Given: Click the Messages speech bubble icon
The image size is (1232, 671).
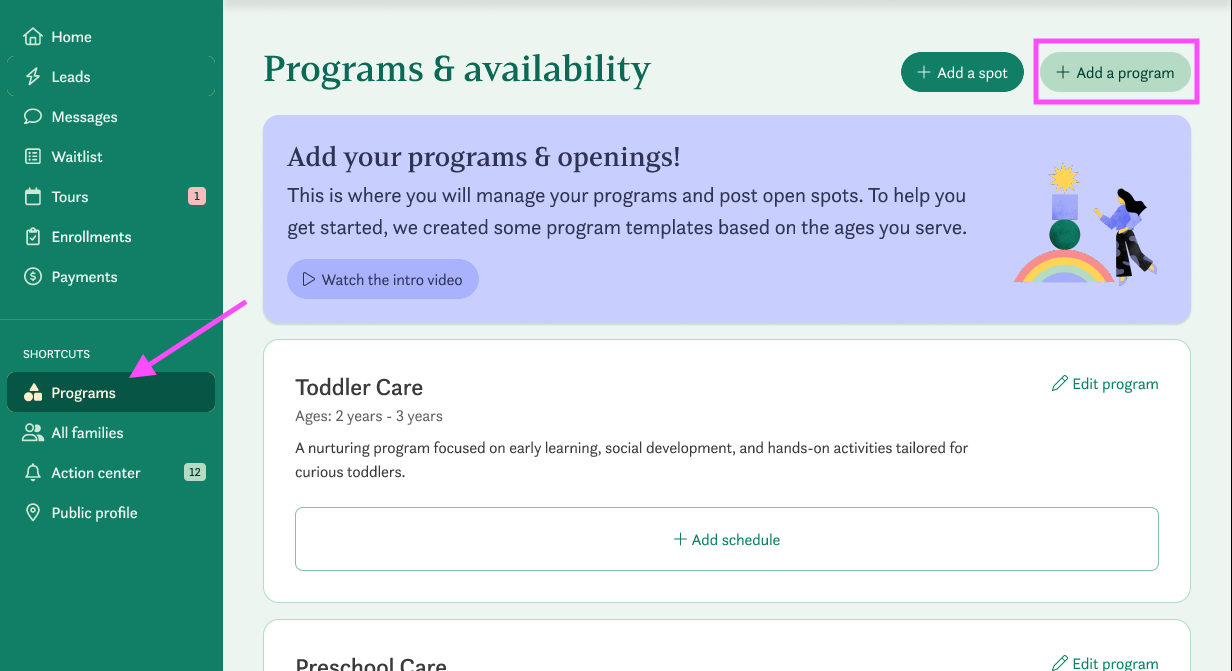Looking at the screenshot, I should pyautogui.click(x=33, y=117).
